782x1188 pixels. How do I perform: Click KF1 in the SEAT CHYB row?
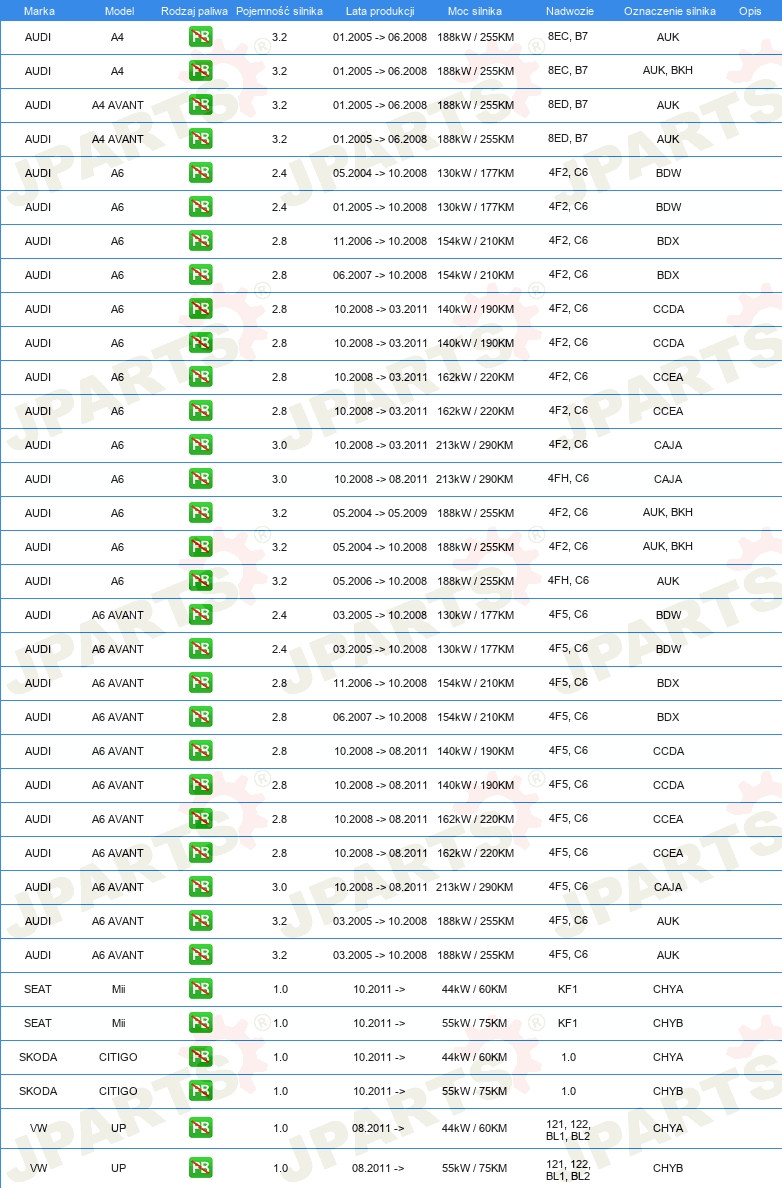(568, 1023)
